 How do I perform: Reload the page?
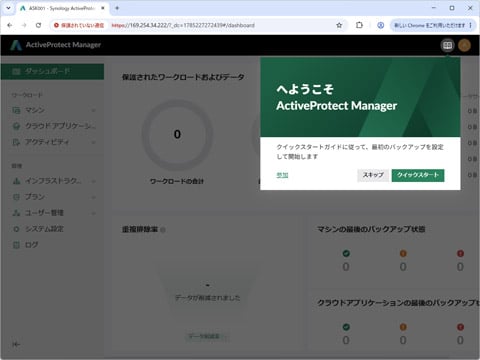39,25
